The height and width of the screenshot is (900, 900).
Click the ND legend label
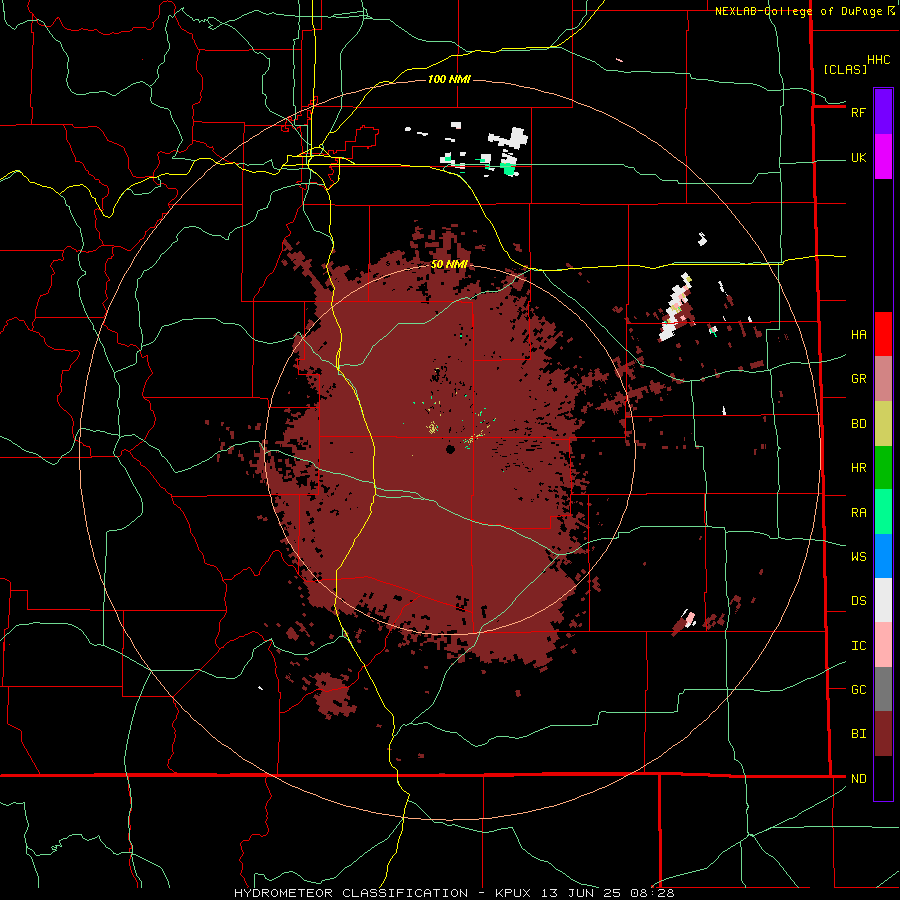(x=858, y=778)
